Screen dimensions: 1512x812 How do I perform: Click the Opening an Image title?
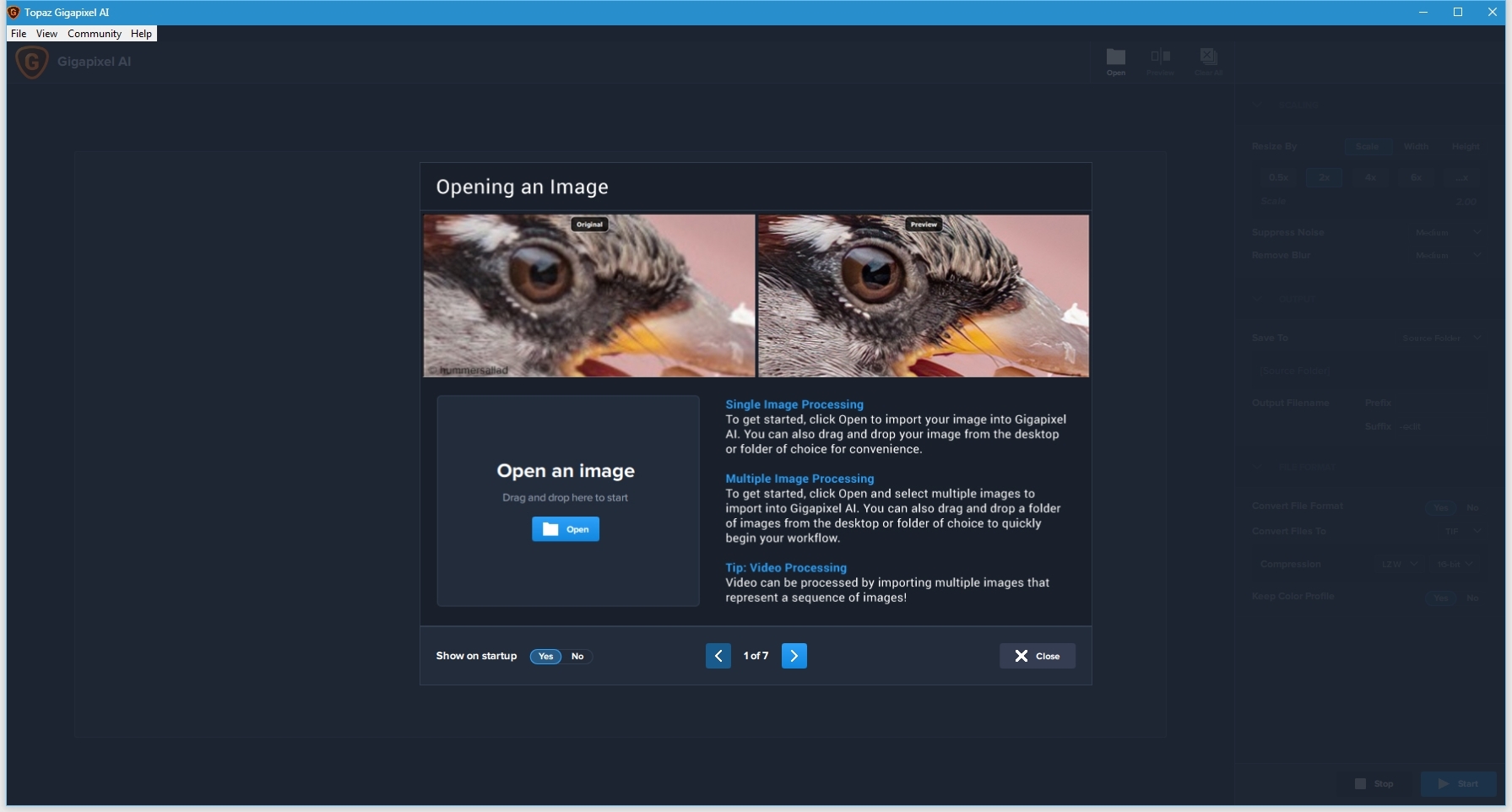coord(522,187)
